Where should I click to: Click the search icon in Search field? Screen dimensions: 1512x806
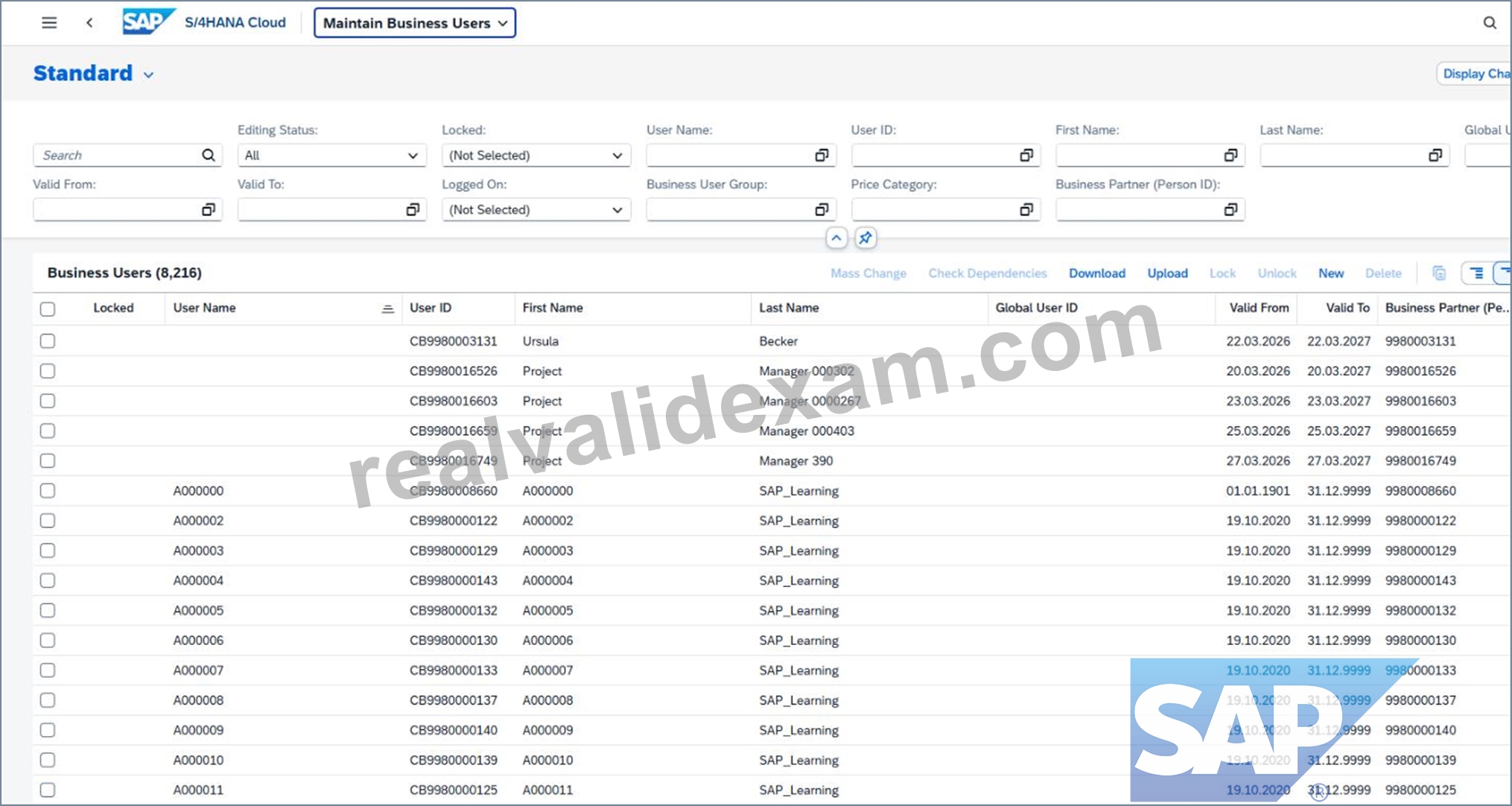pos(208,155)
